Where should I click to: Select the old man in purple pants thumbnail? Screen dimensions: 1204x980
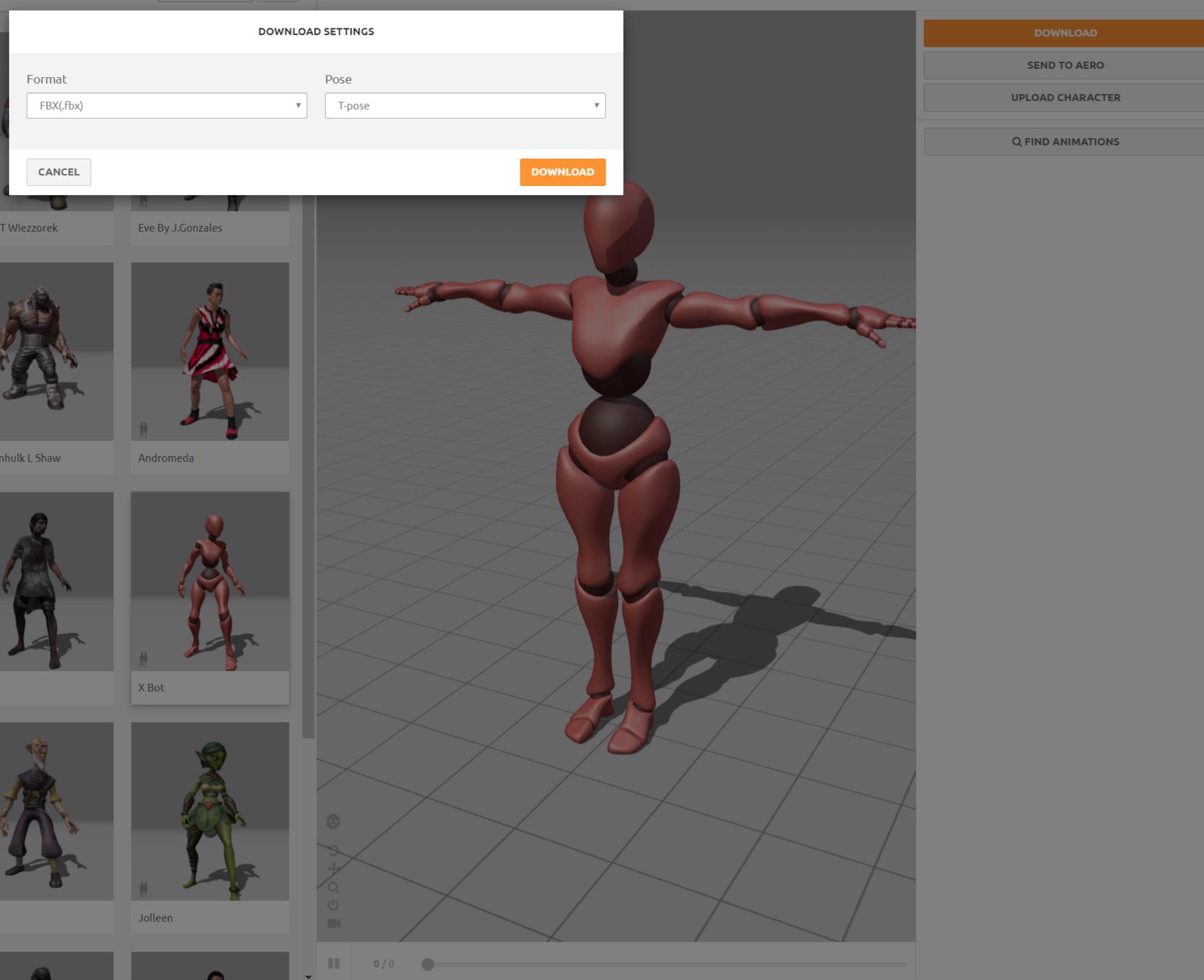click(x=57, y=811)
